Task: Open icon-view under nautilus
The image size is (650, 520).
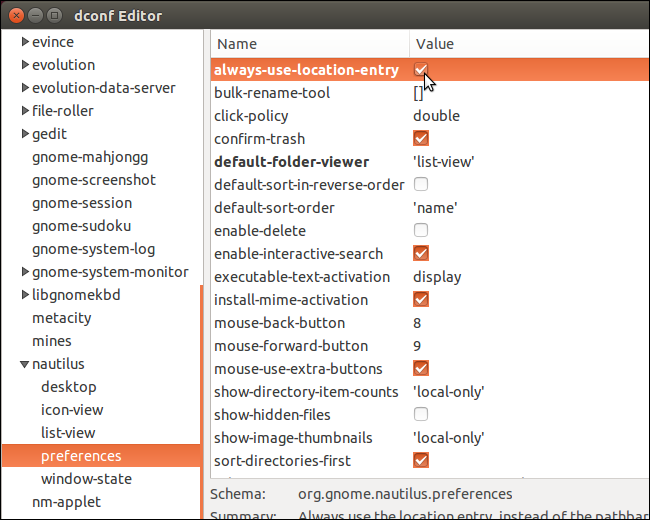Action: point(72,410)
